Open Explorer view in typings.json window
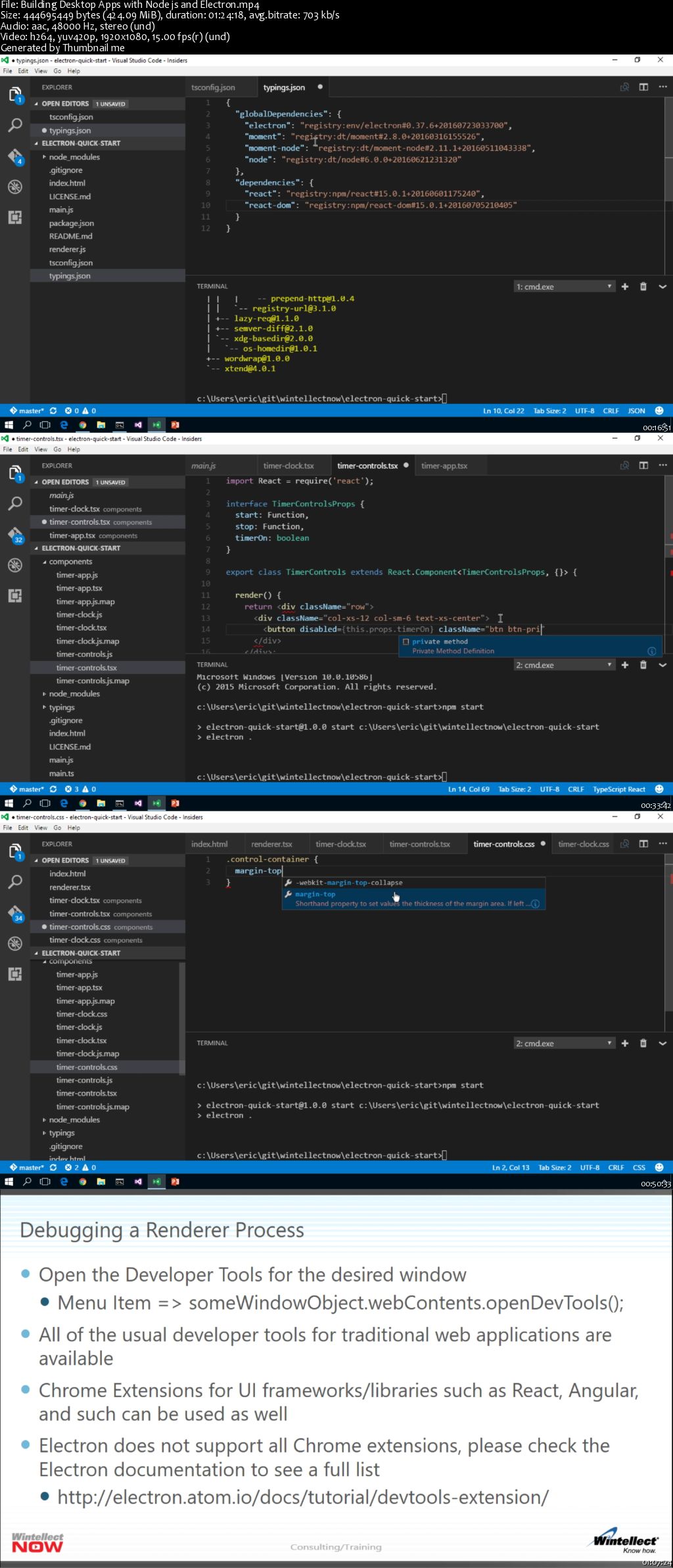 [x=15, y=95]
